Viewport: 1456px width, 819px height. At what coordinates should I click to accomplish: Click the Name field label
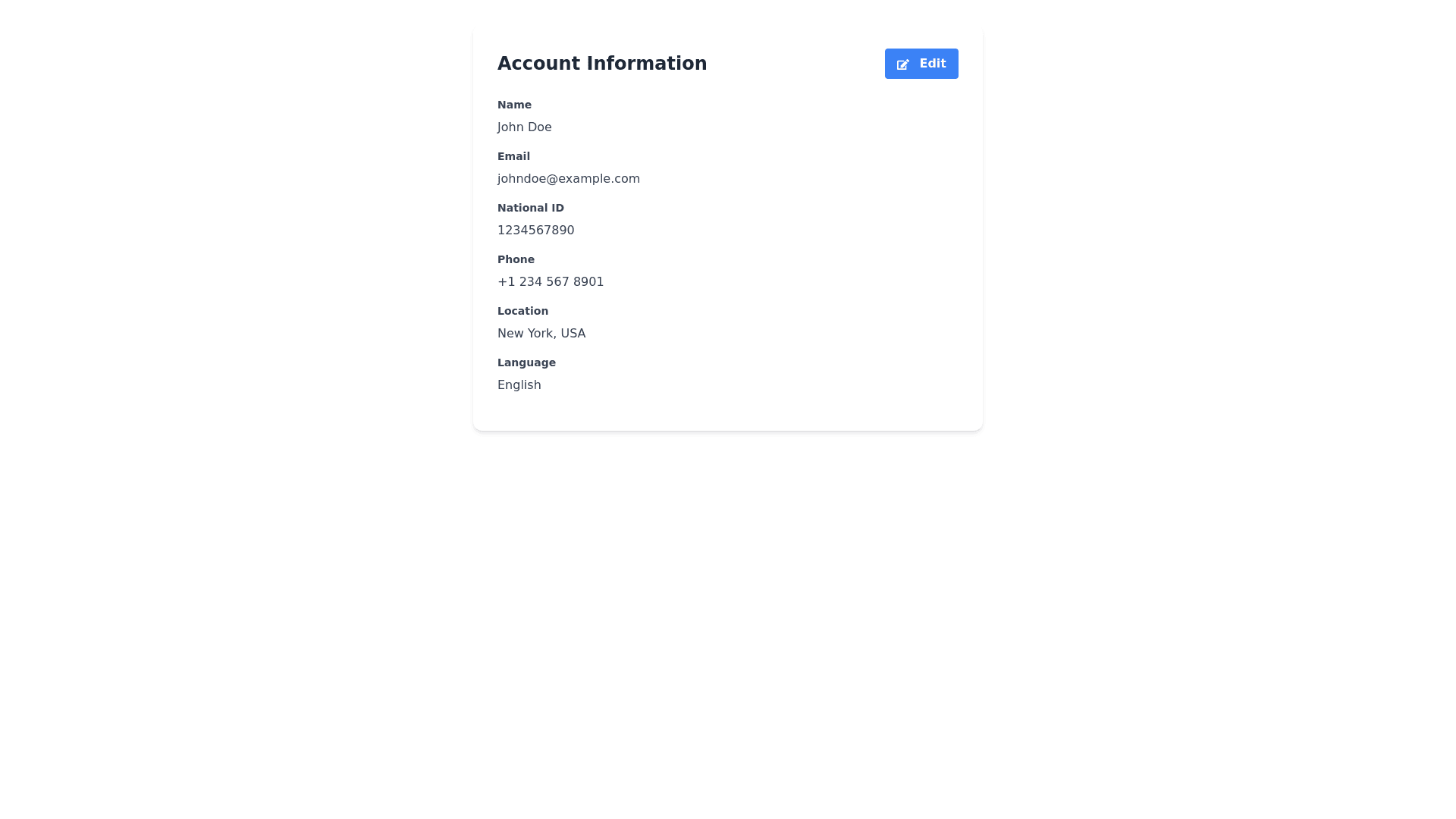click(514, 105)
